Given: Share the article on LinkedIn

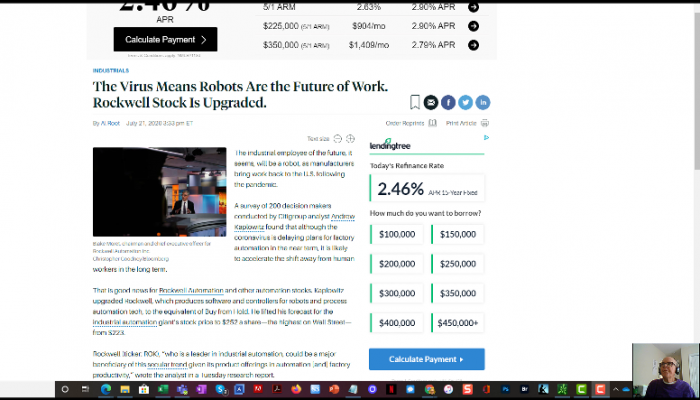Looking at the screenshot, I should [x=483, y=102].
